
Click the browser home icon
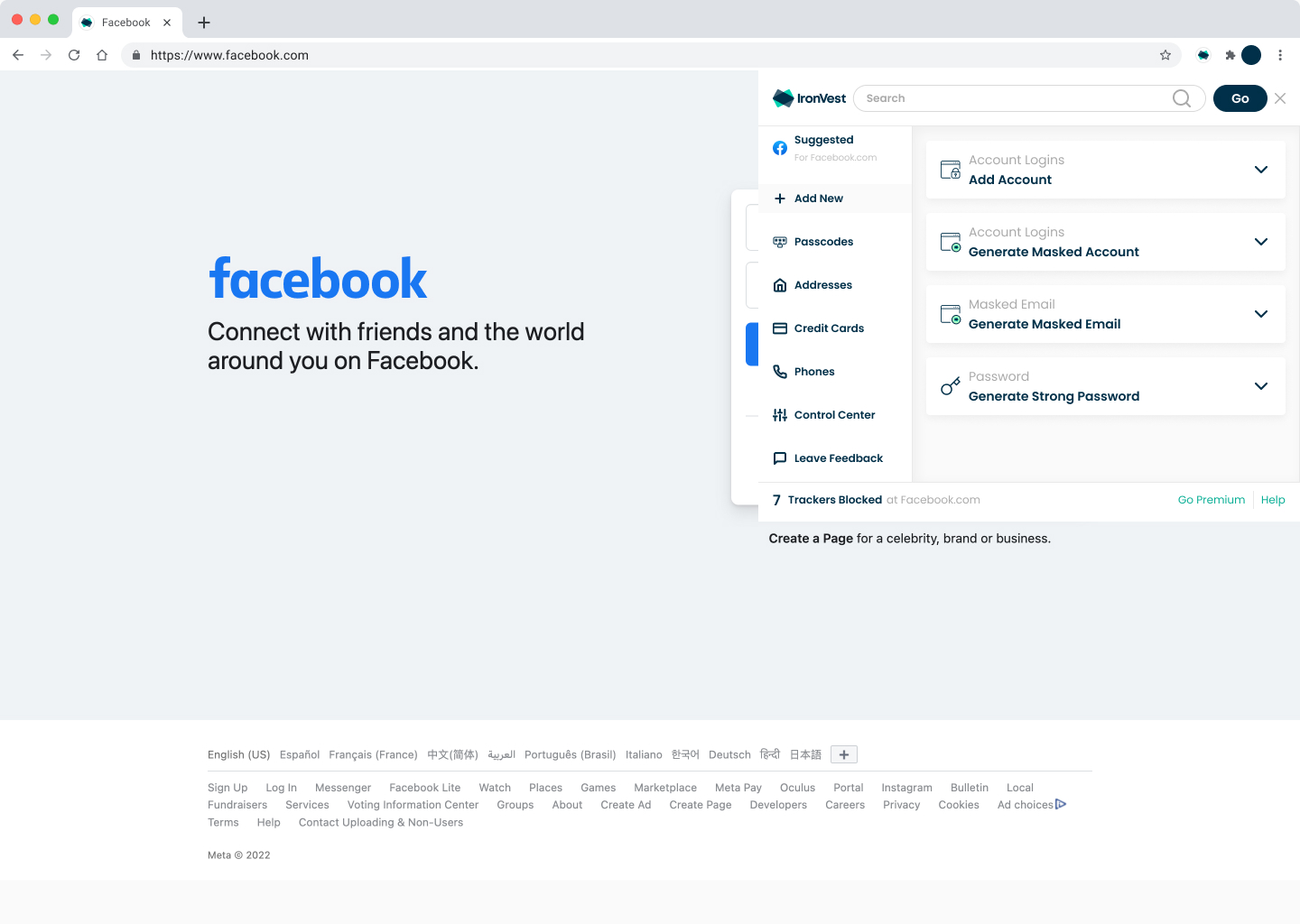[102, 55]
